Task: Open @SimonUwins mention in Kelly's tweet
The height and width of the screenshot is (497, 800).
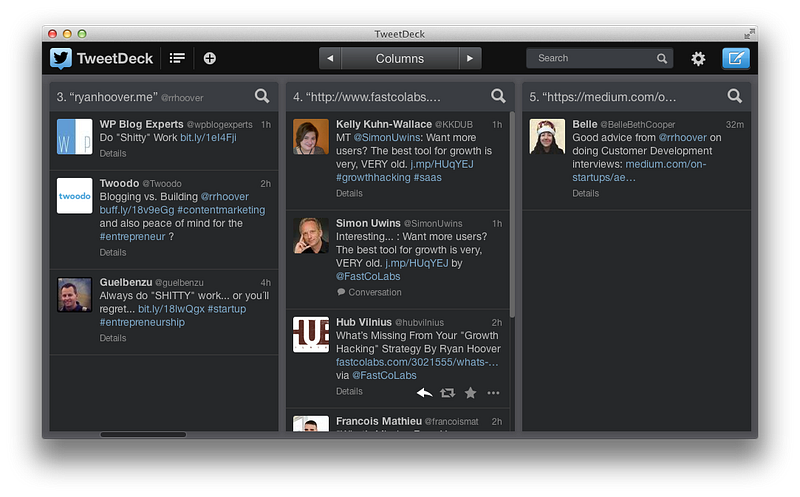Action: coord(387,138)
